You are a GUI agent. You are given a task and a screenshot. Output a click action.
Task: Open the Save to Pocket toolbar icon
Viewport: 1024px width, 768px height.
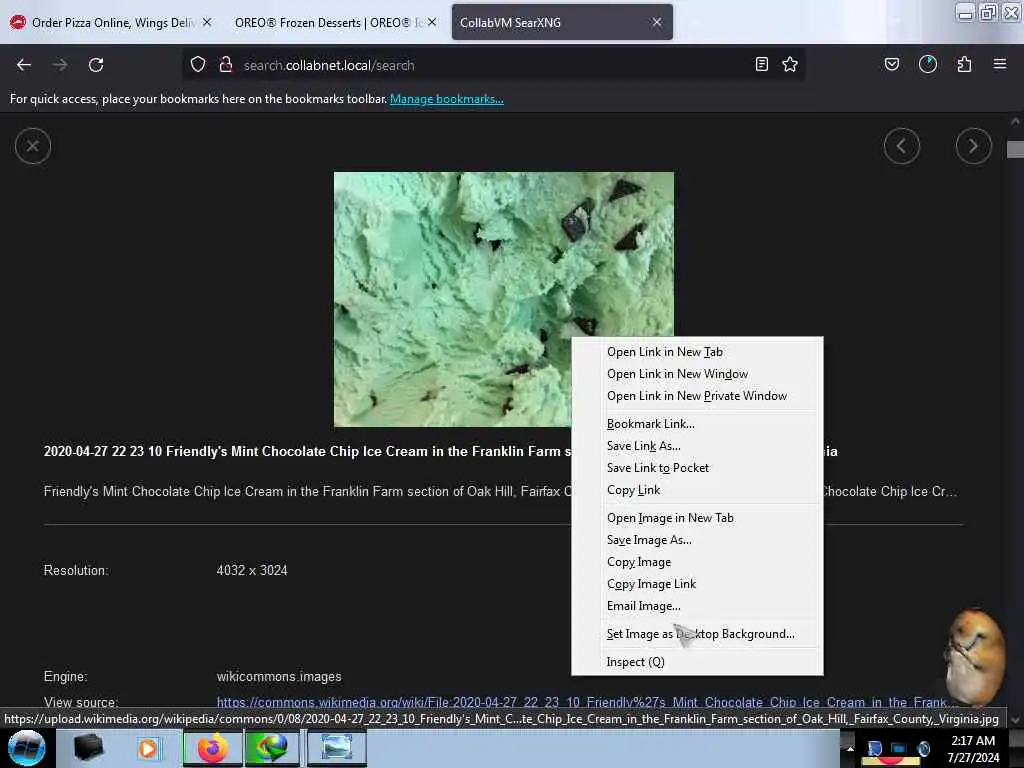point(891,64)
